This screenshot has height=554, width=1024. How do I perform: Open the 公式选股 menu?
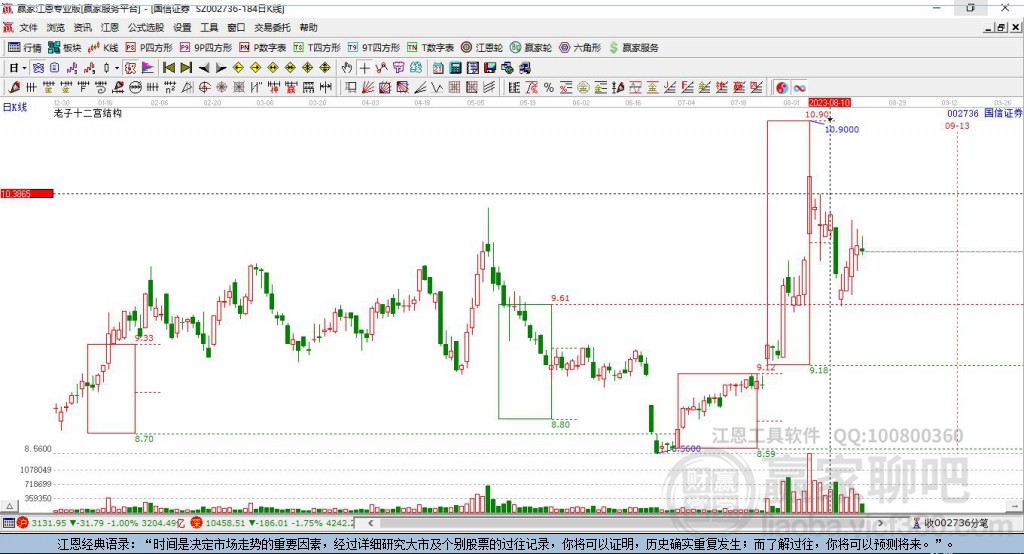[x=146, y=27]
